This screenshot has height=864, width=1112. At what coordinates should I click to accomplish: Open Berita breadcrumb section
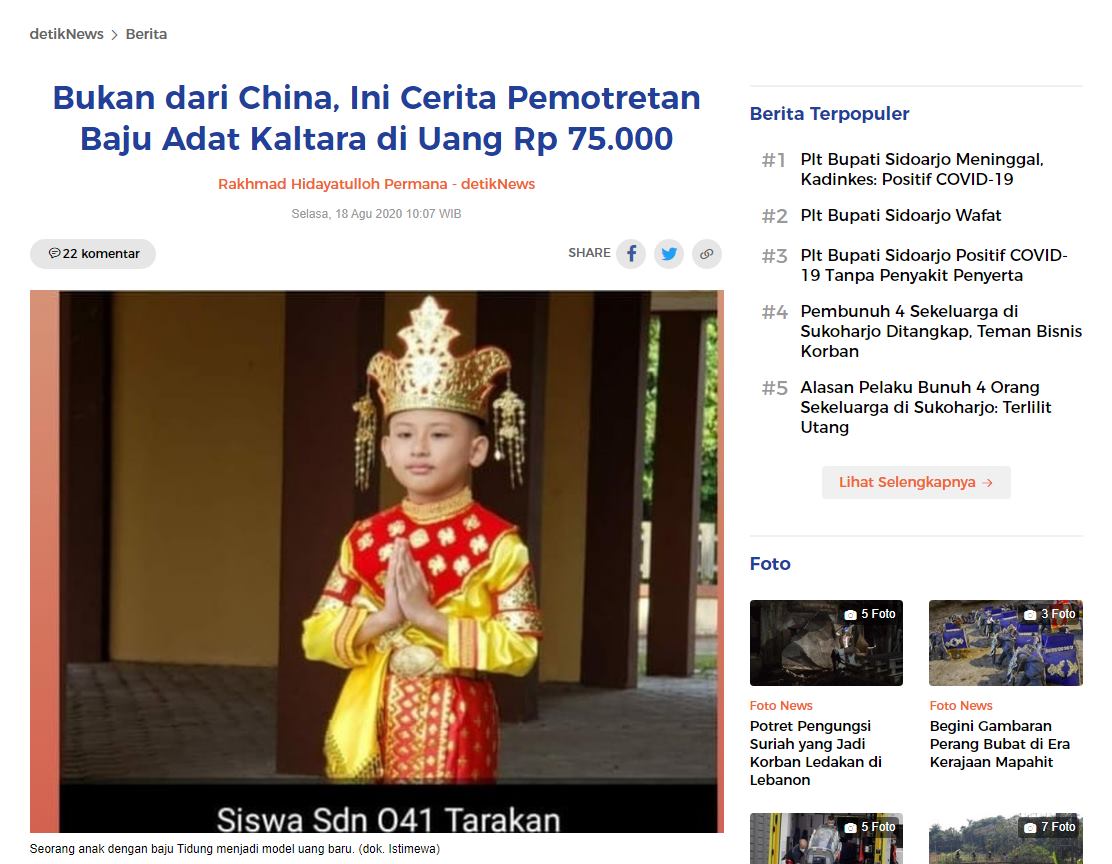(x=146, y=34)
